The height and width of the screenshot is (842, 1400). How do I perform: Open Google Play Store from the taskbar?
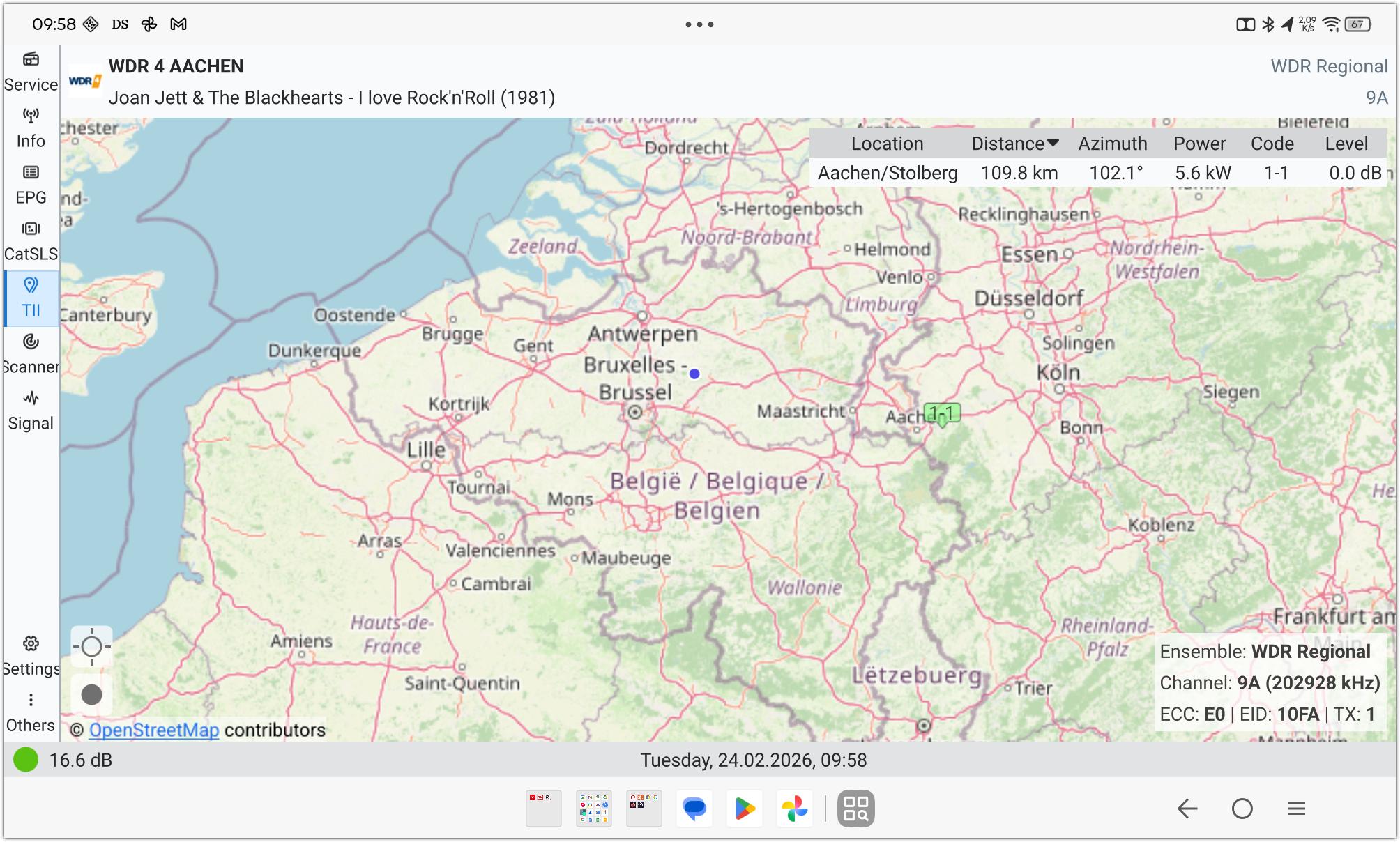point(744,809)
